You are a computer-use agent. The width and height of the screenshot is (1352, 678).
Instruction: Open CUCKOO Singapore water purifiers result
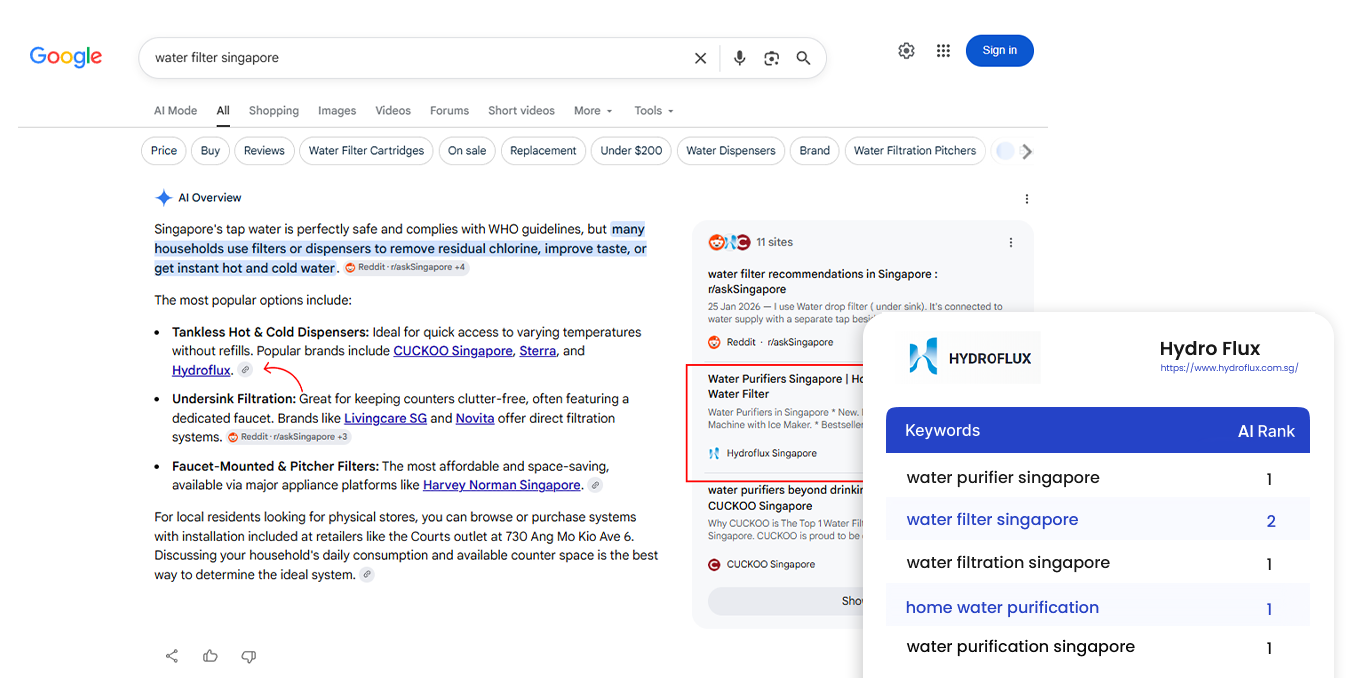785,498
